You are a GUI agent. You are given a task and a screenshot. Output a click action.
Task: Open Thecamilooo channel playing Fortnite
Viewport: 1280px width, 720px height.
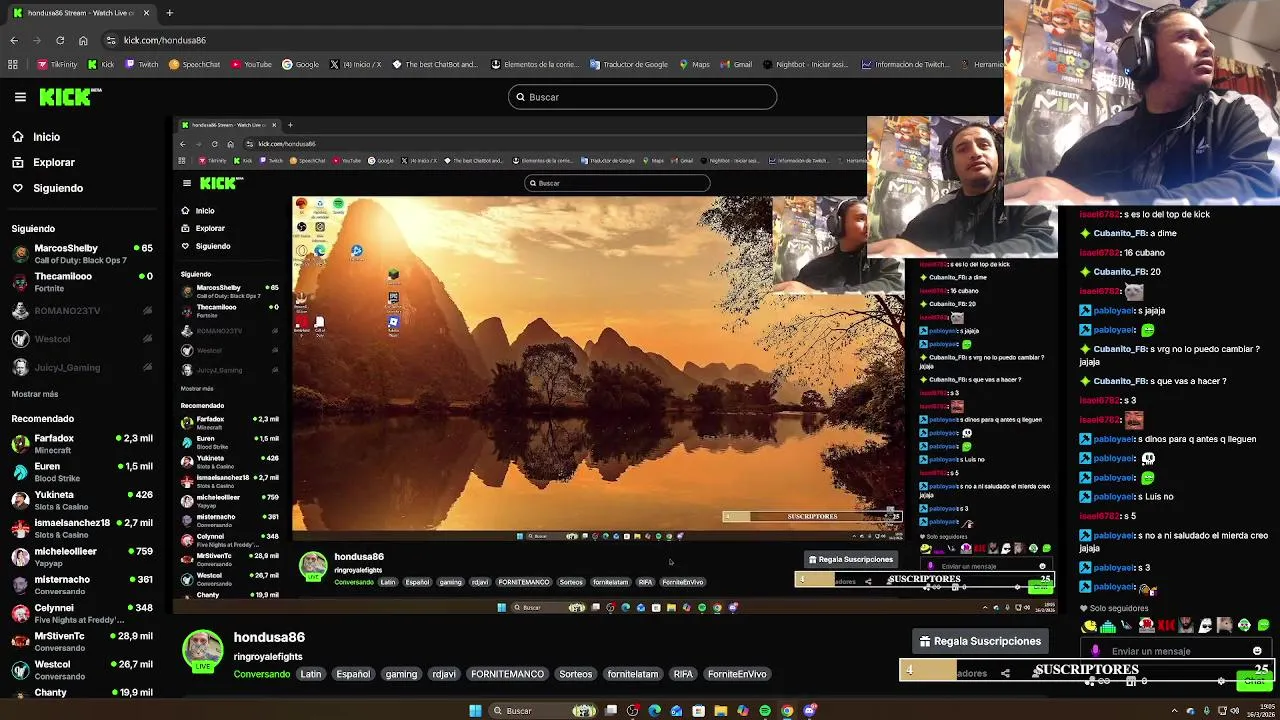(x=82, y=282)
